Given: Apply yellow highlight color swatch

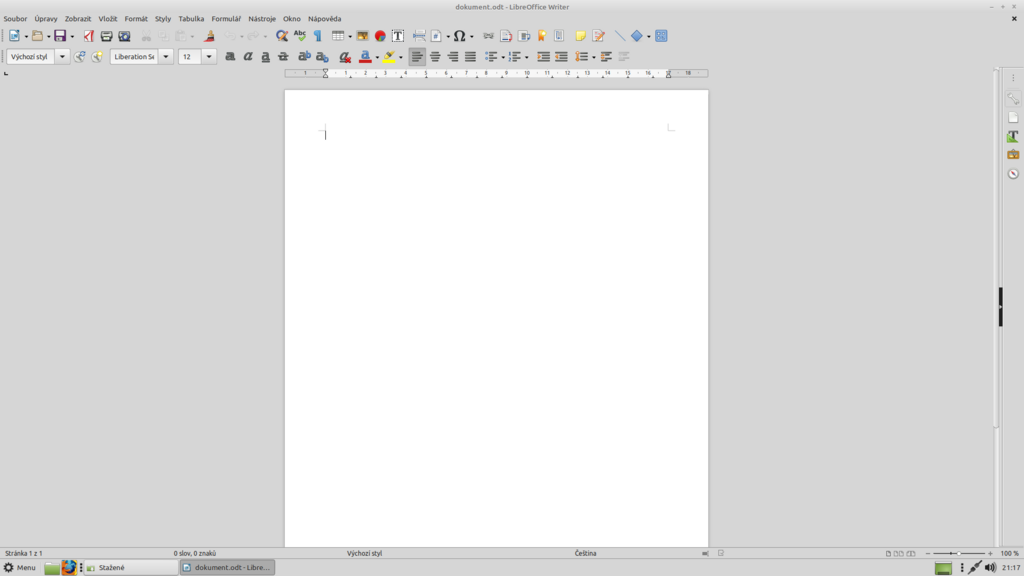Looking at the screenshot, I should (389, 57).
